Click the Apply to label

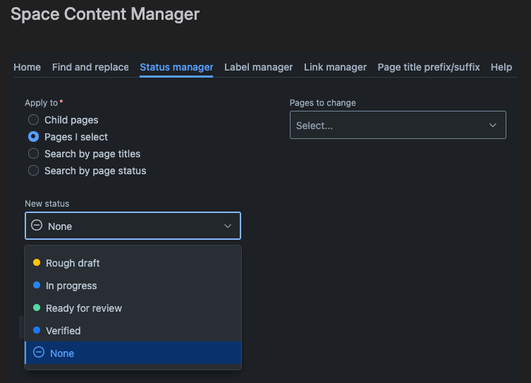point(41,103)
